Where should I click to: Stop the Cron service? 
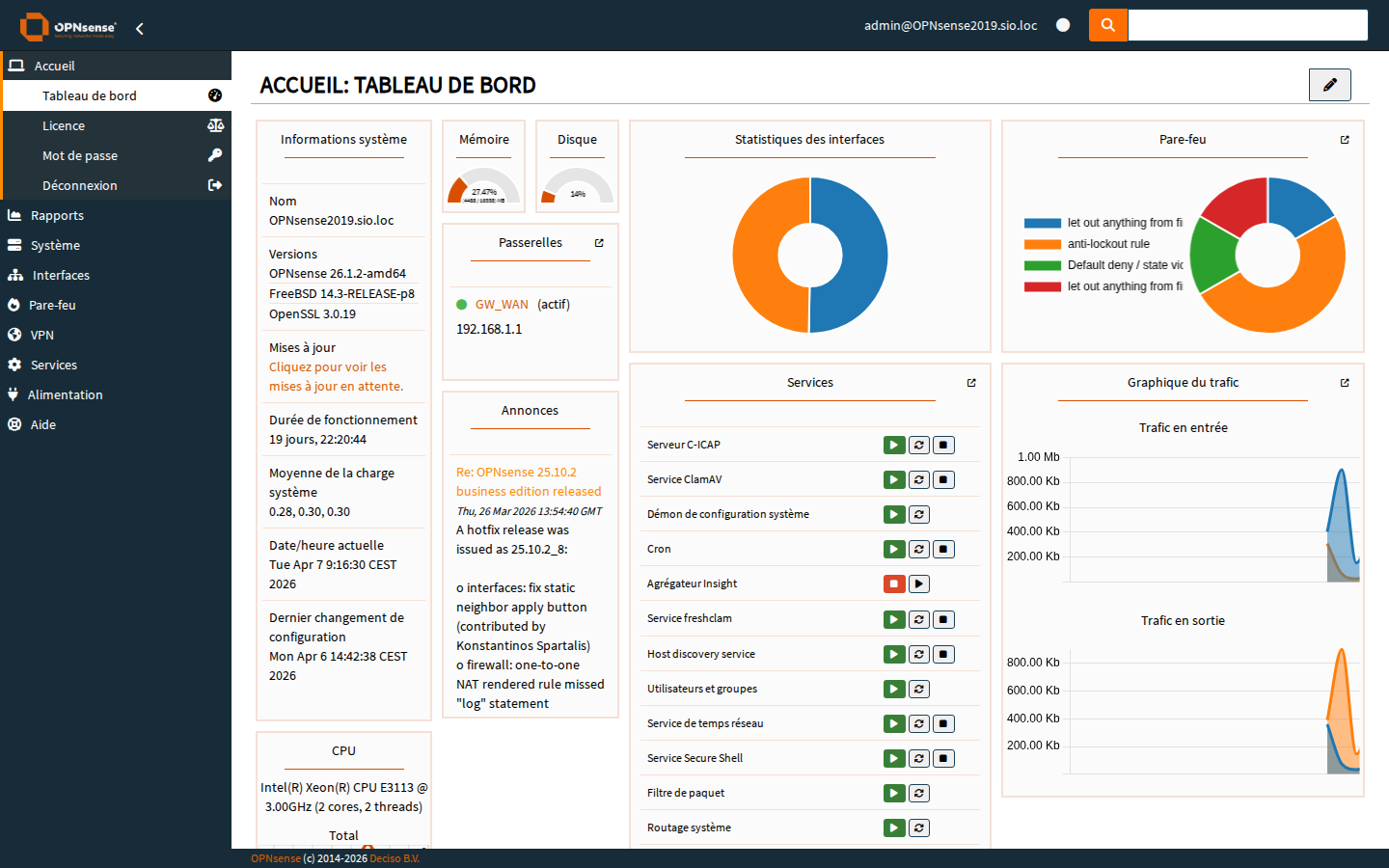click(x=944, y=549)
